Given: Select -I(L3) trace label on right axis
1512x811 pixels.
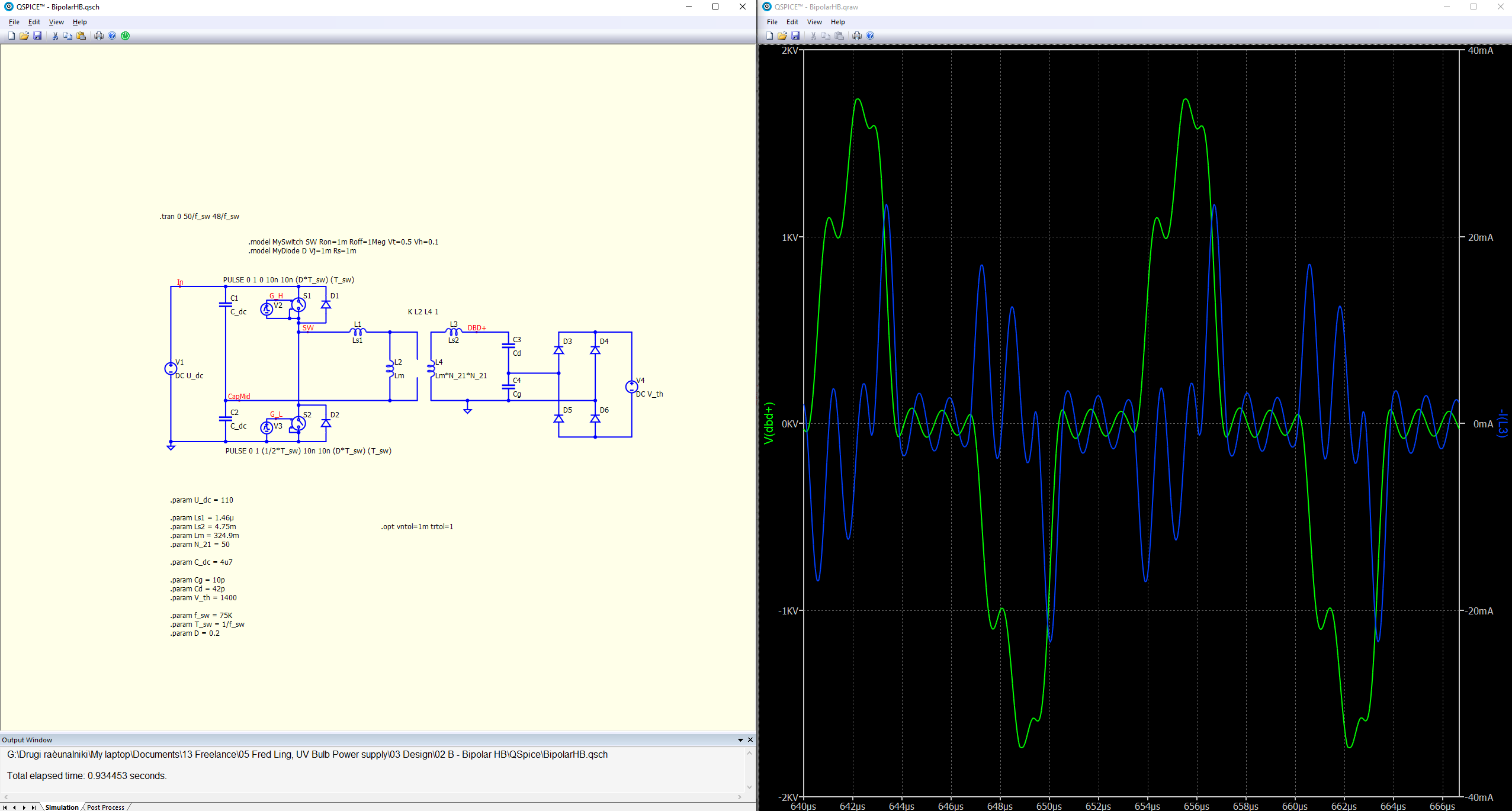Looking at the screenshot, I should click(x=1502, y=423).
